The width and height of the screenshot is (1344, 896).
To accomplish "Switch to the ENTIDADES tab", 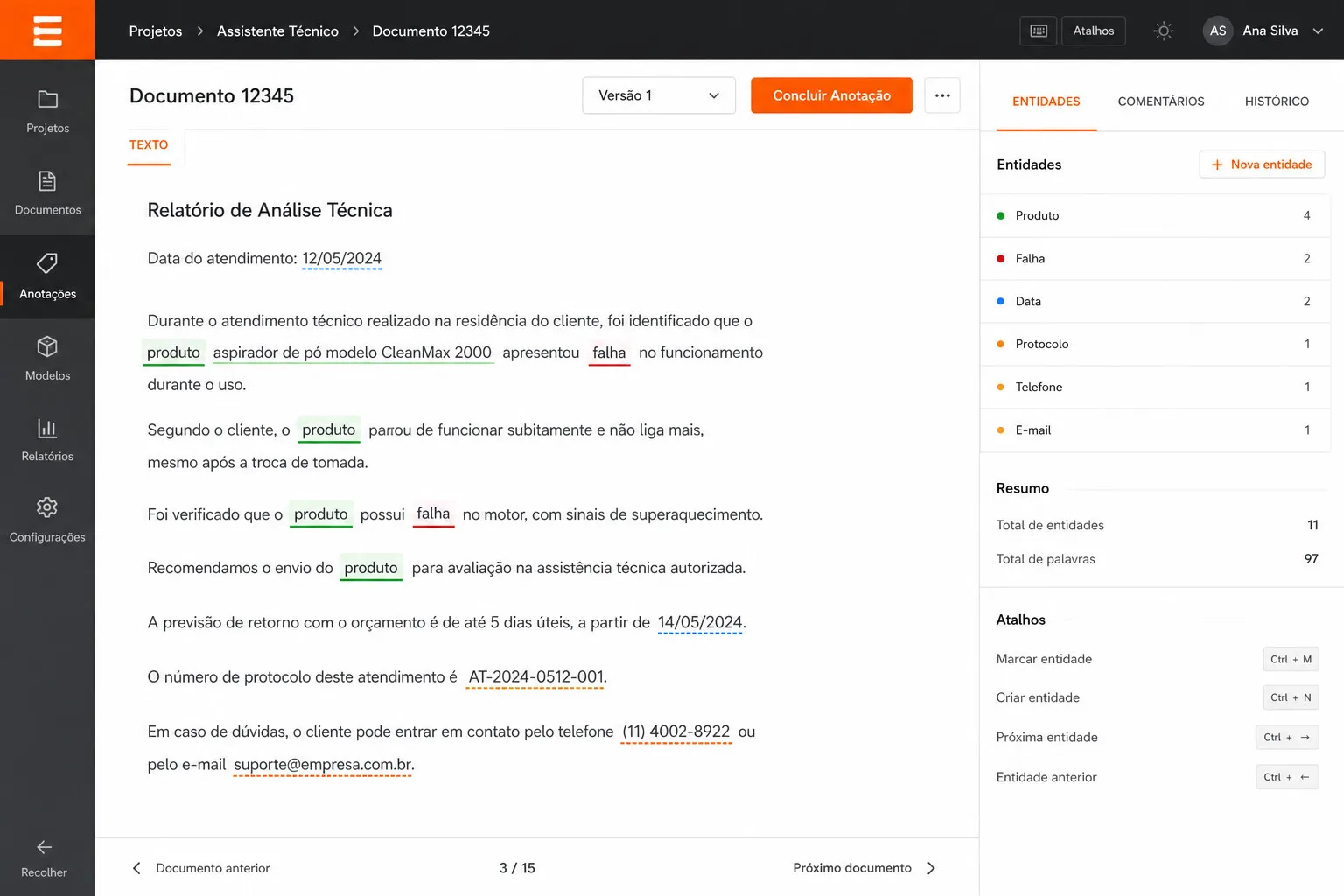I will 1046,101.
